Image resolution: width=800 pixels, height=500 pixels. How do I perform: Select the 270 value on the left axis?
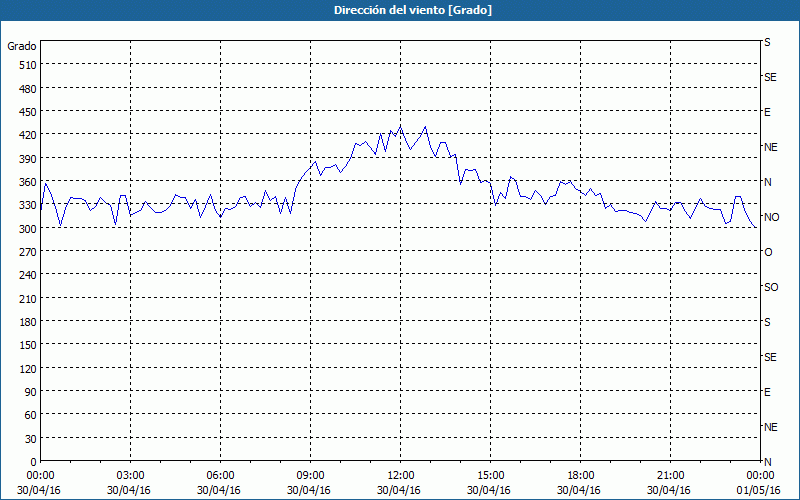pos(29,252)
